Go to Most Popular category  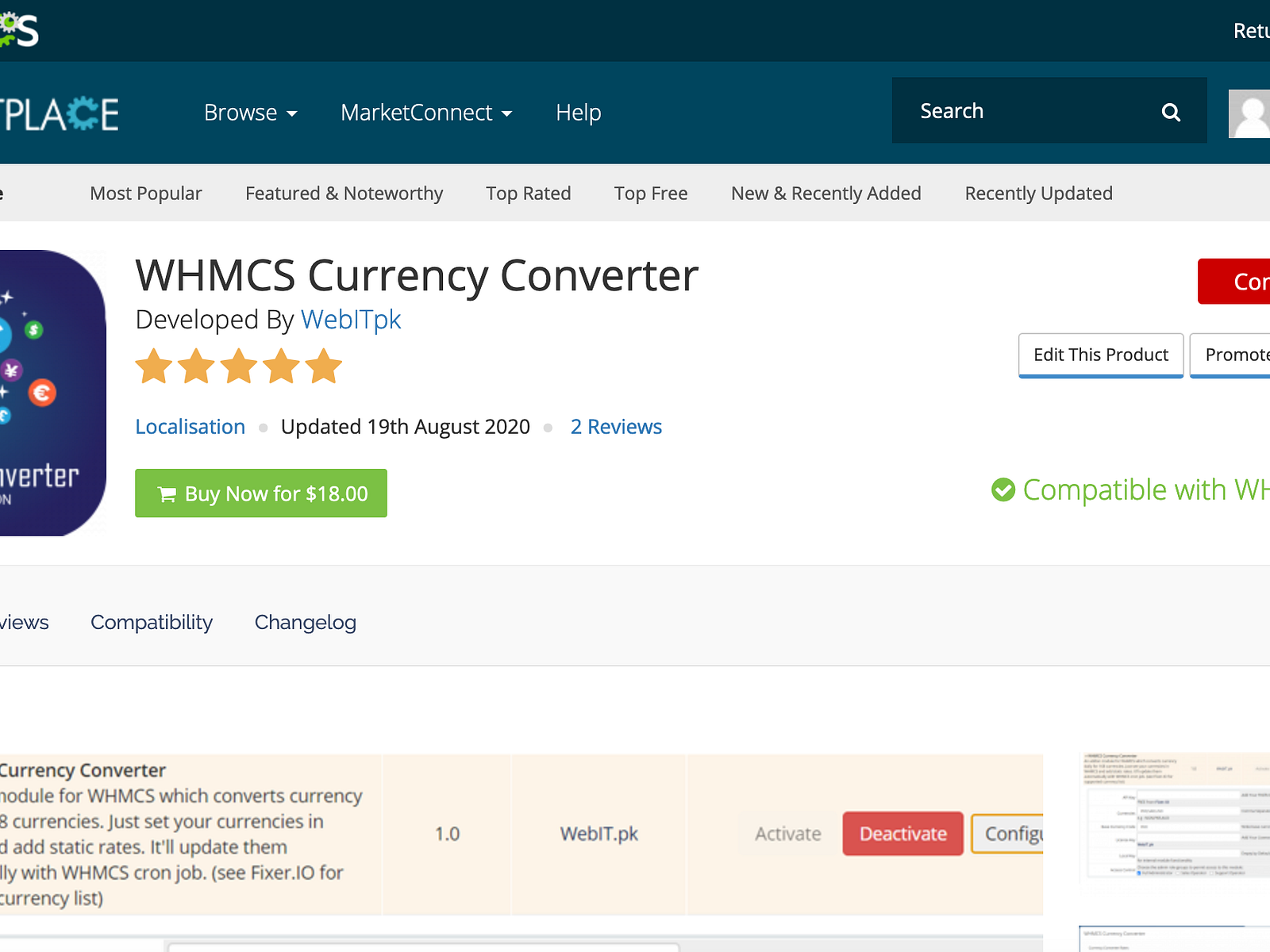(x=146, y=194)
